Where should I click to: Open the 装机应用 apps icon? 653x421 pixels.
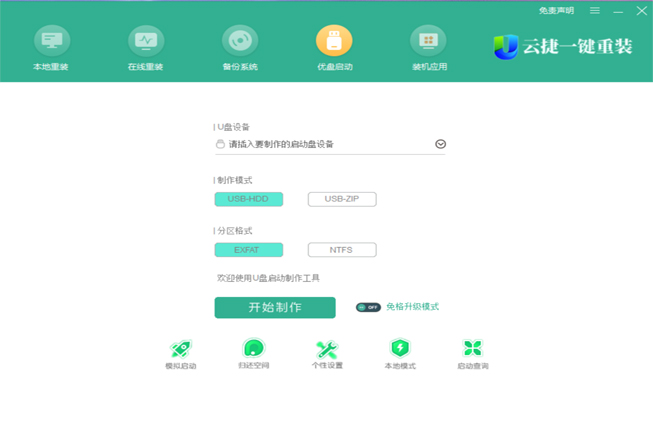(428, 41)
